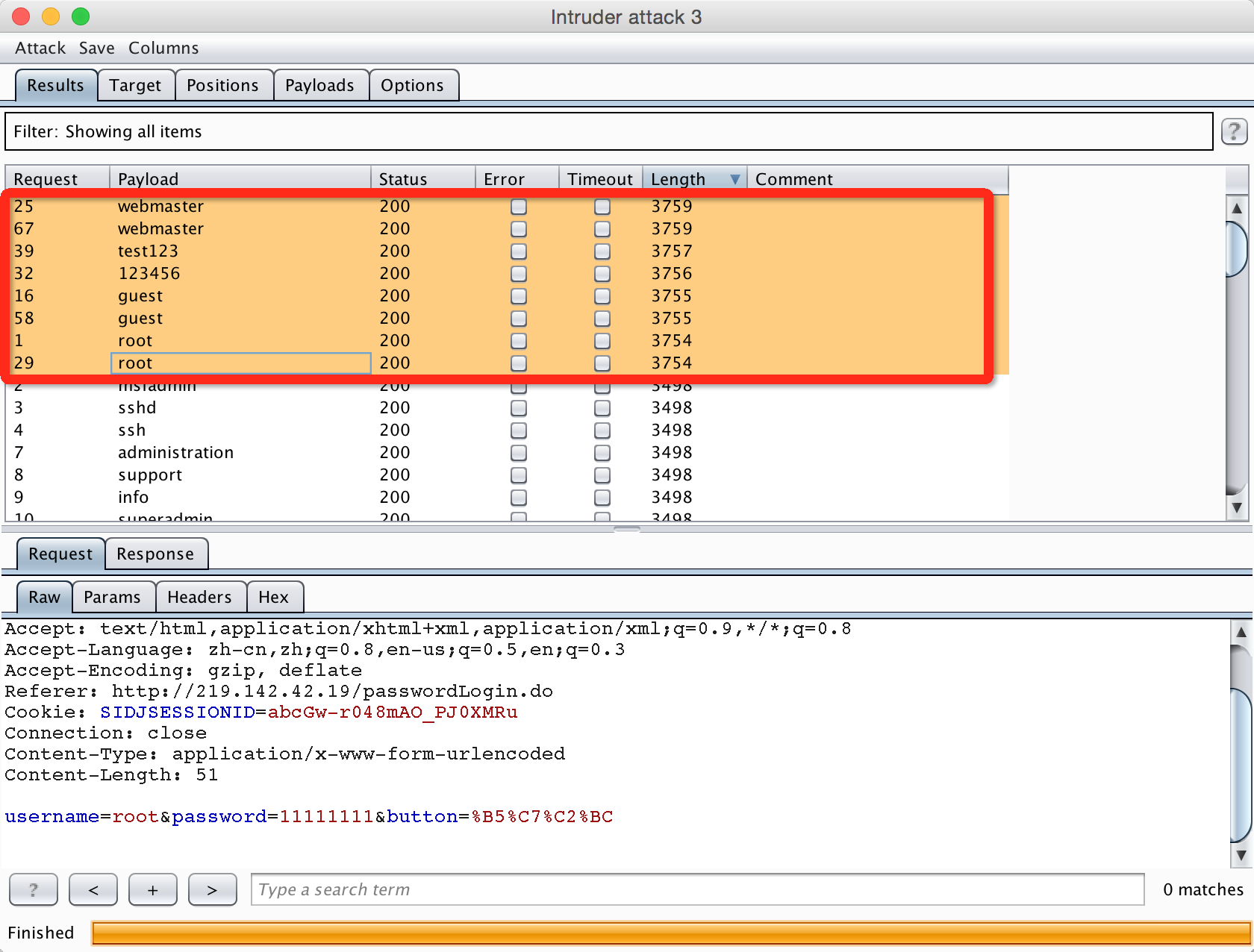
Task: Click the username=root request body line
Action: tap(309, 817)
